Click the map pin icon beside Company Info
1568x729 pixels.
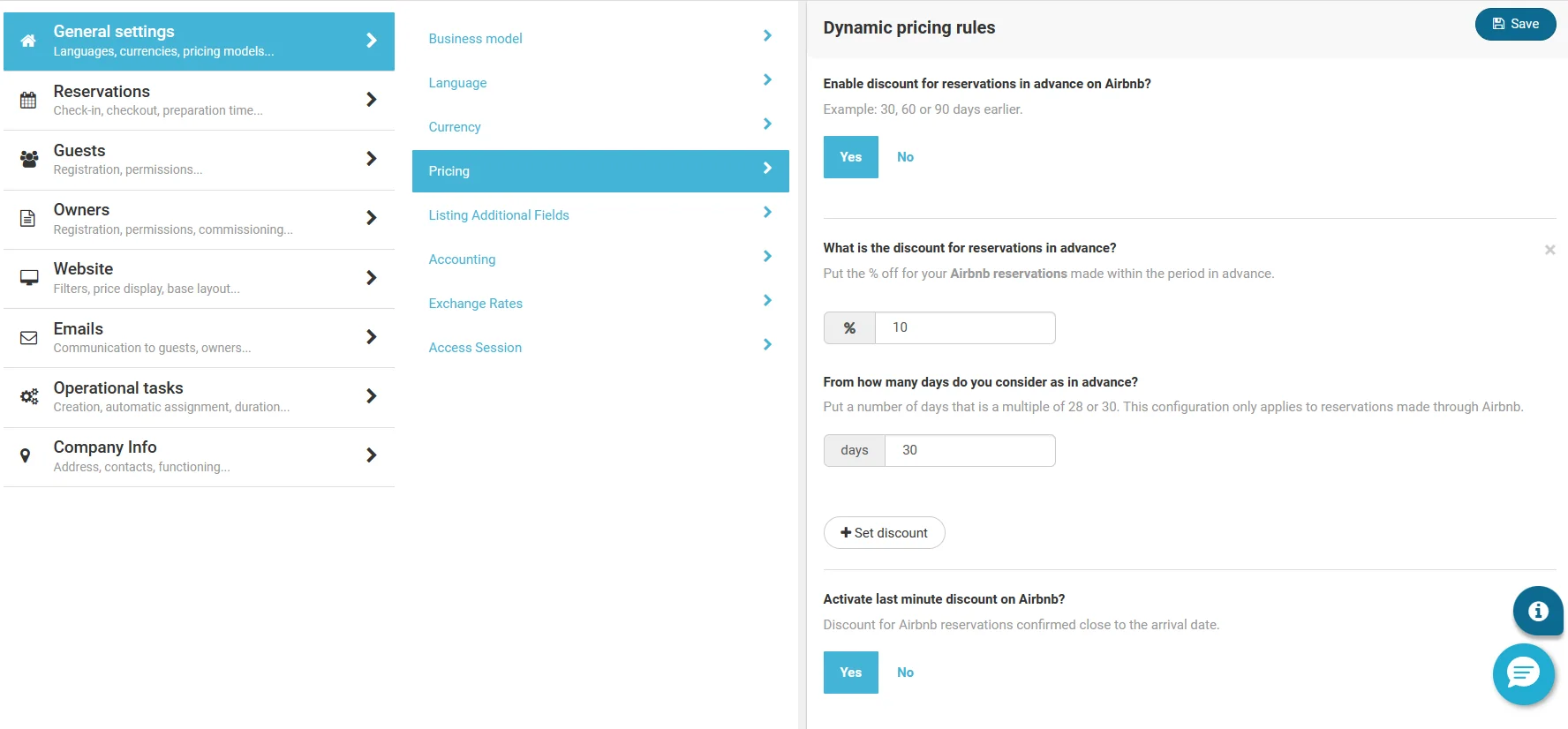point(26,455)
